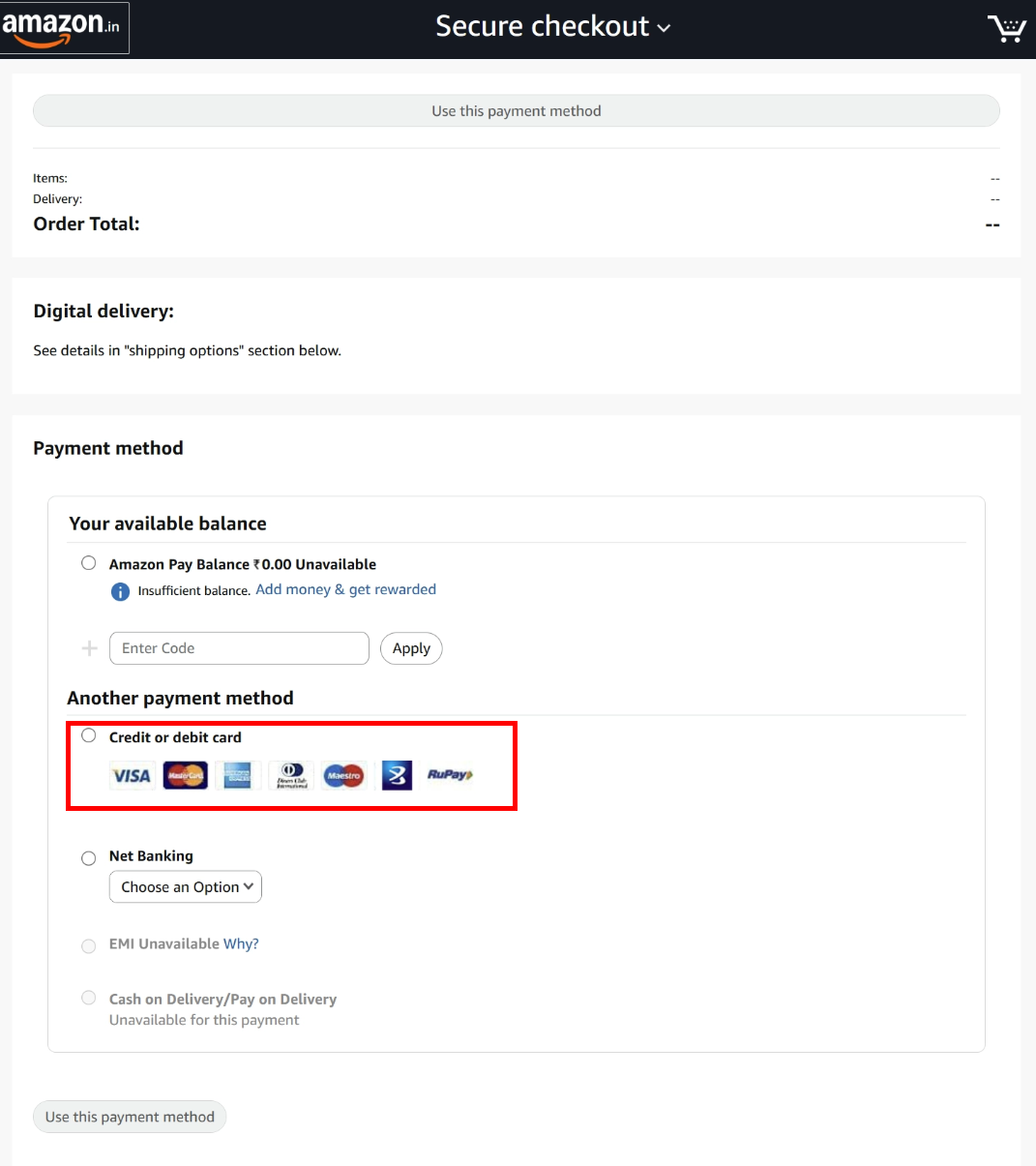The height and width of the screenshot is (1166, 1036).
Task: Select the EMI radio button
Action: (89, 945)
